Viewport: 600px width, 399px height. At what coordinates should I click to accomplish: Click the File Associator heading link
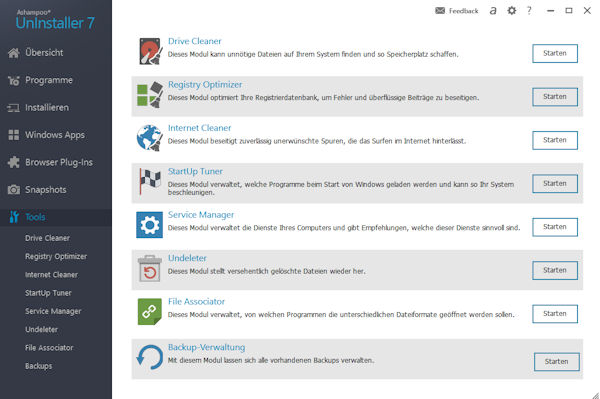(196, 301)
